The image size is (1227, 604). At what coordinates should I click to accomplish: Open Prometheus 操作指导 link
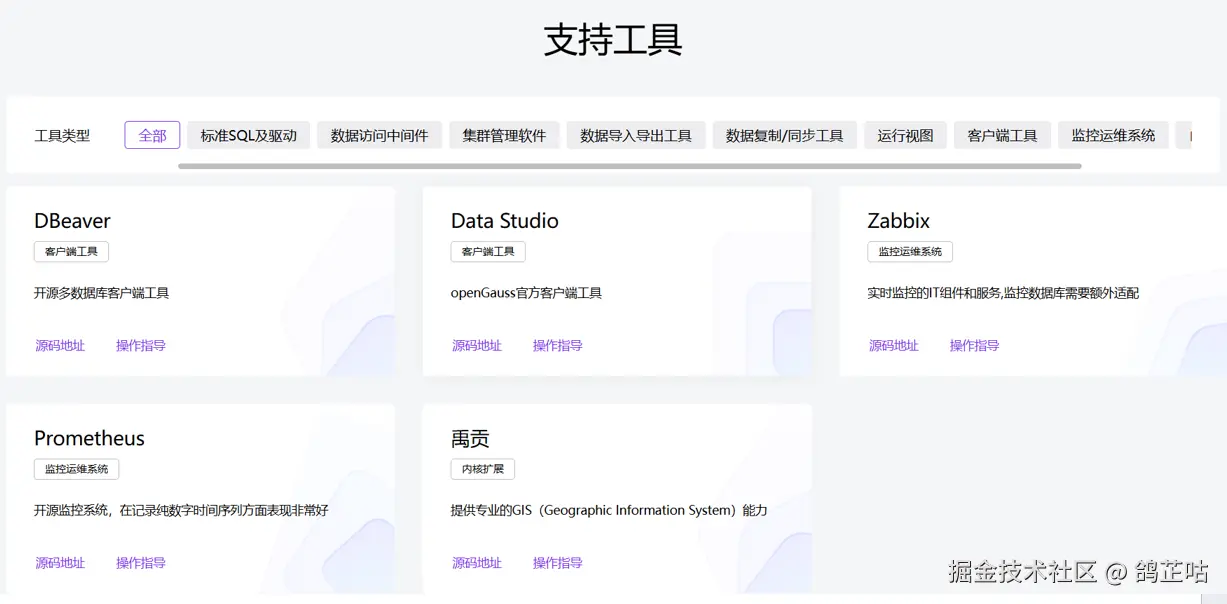coord(141,563)
